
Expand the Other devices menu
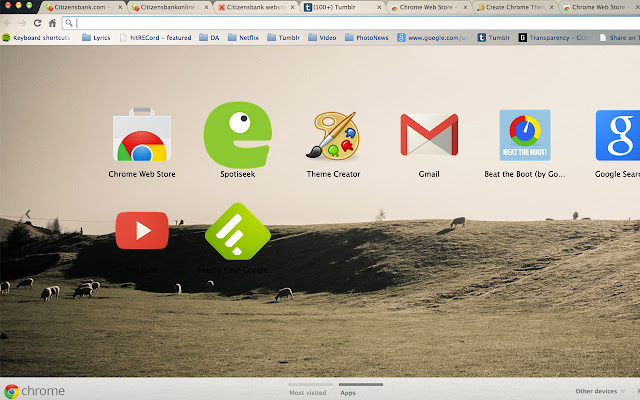point(600,391)
